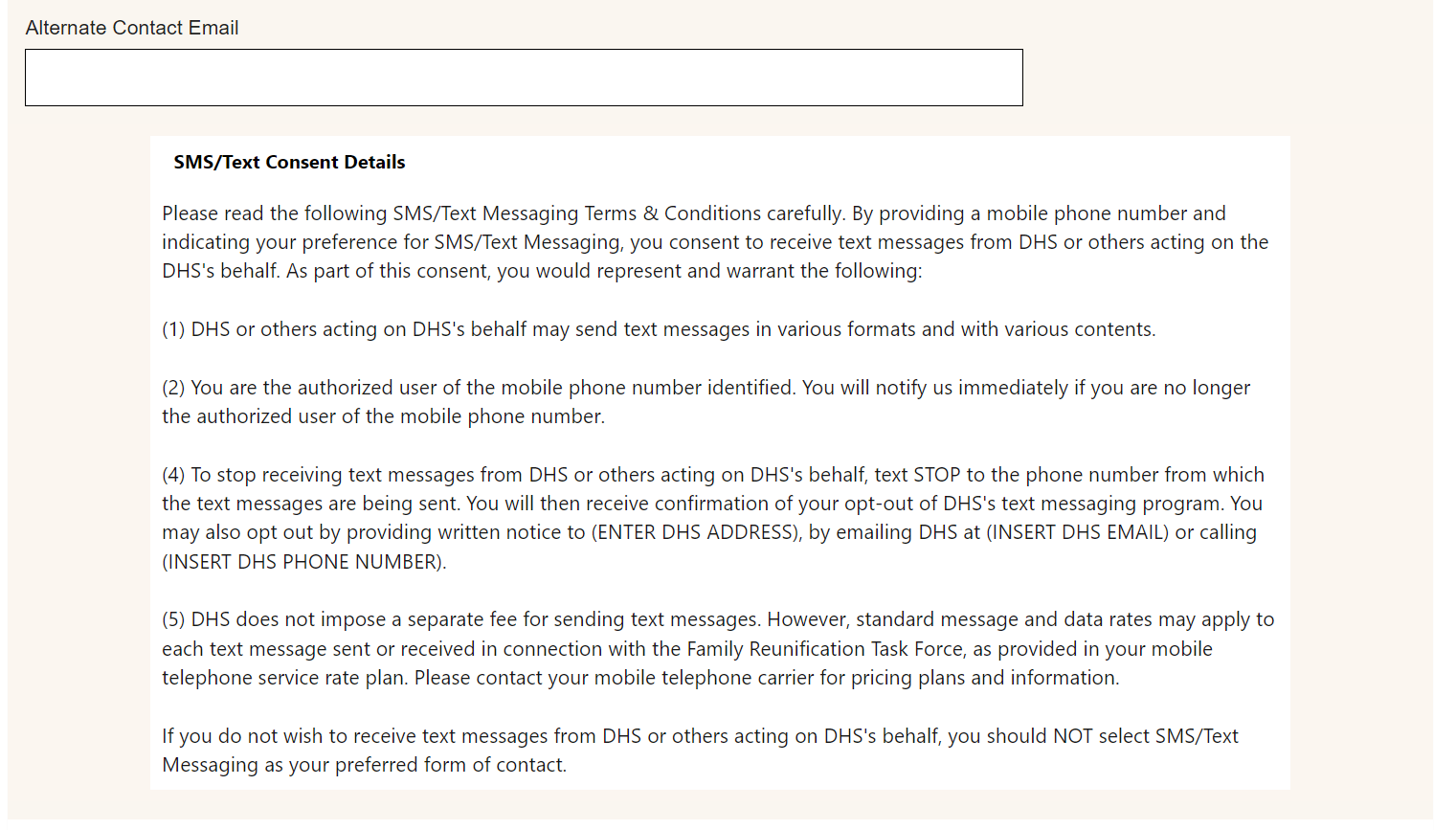Click the "(4)" number marker
The image size is (1456, 830).
click(173, 475)
